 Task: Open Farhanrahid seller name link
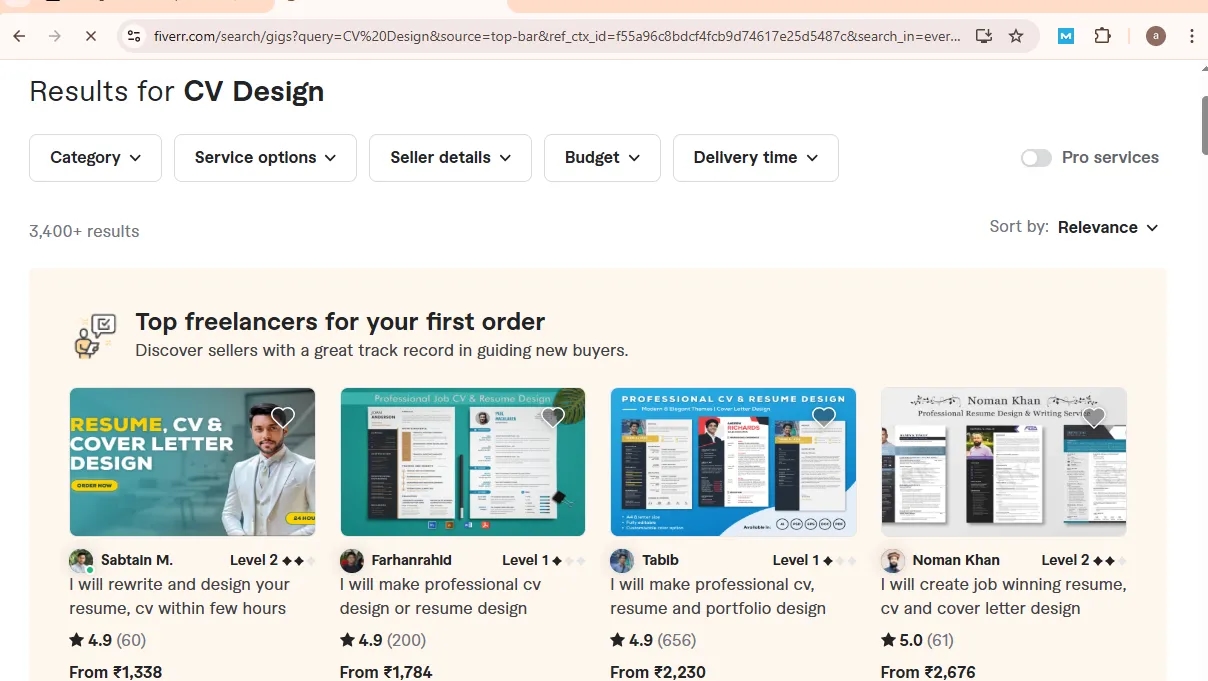(x=411, y=560)
